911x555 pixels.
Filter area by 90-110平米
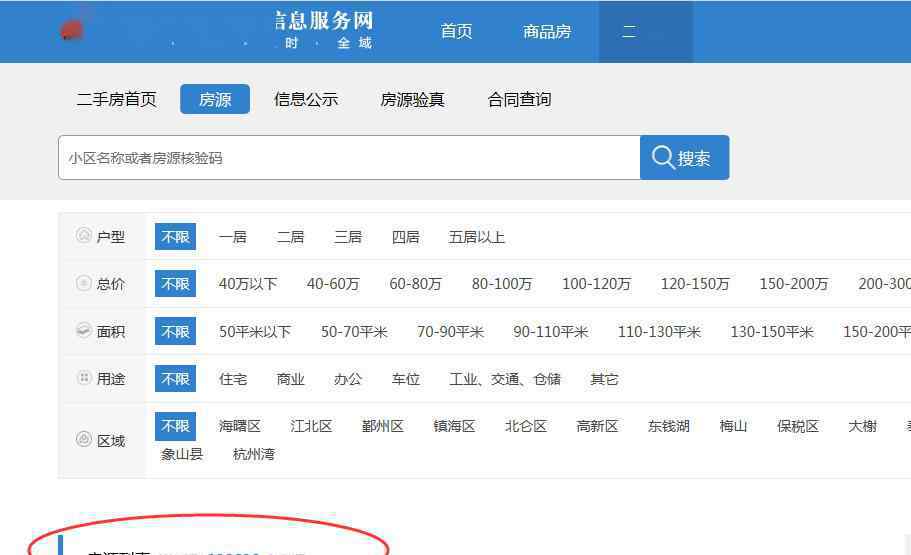click(551, 331)
